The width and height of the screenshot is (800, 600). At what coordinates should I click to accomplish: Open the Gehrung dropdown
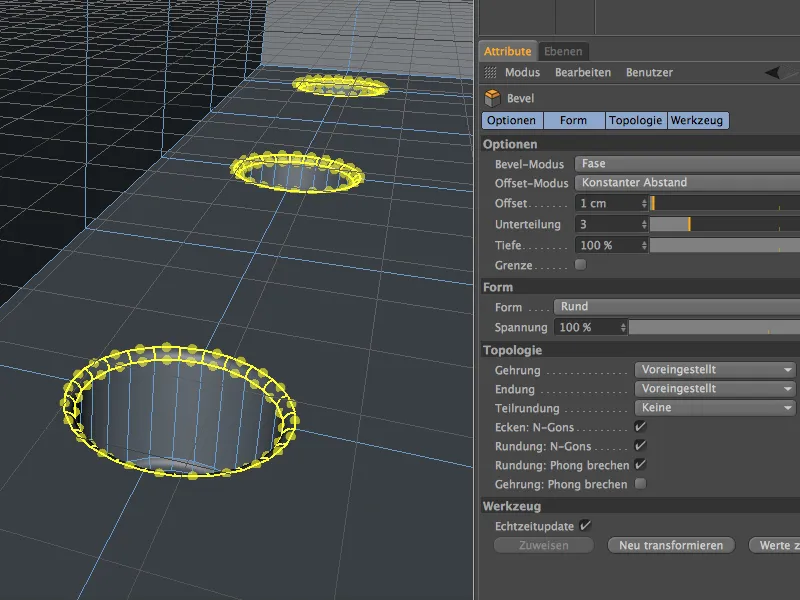pyautogui.click(x=715, y=369)
